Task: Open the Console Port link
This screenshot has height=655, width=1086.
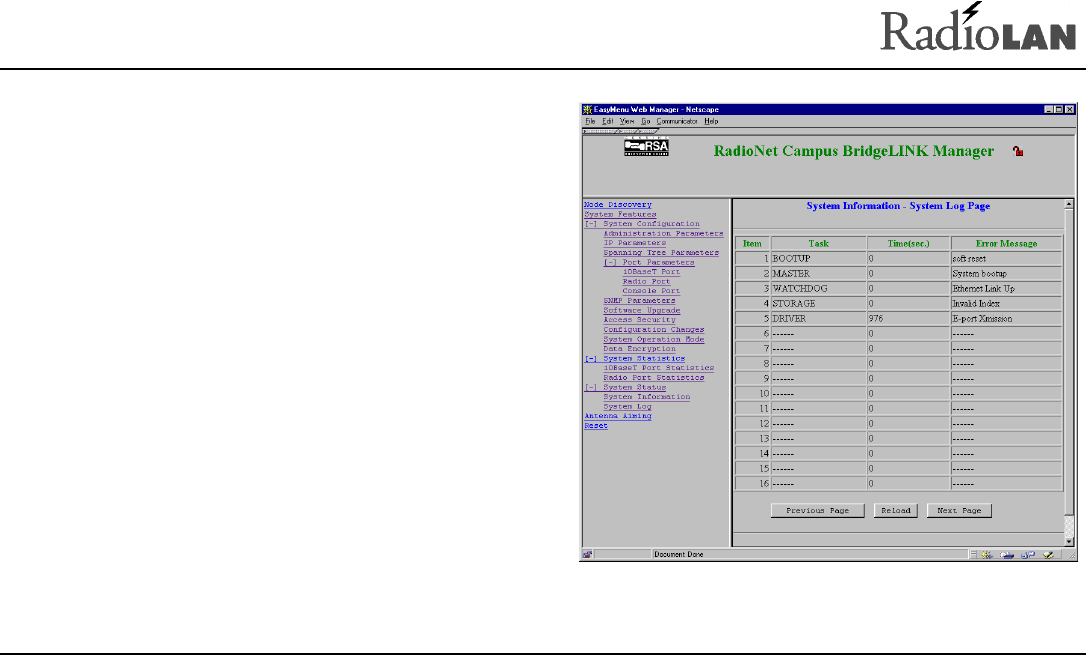Action: pyautogui.click(x=651, y=291)
